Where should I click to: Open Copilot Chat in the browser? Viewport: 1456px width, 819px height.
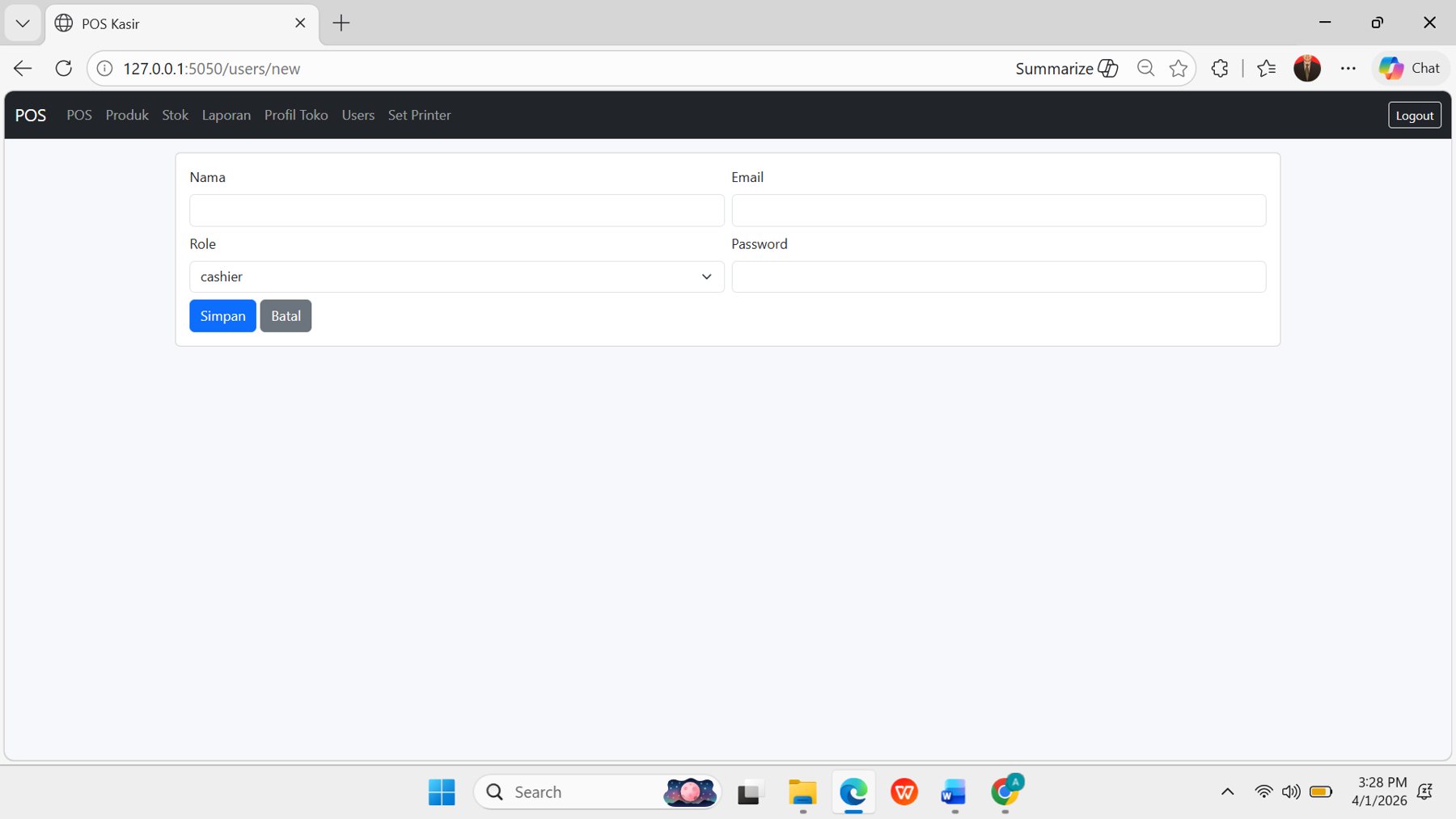1411,68
